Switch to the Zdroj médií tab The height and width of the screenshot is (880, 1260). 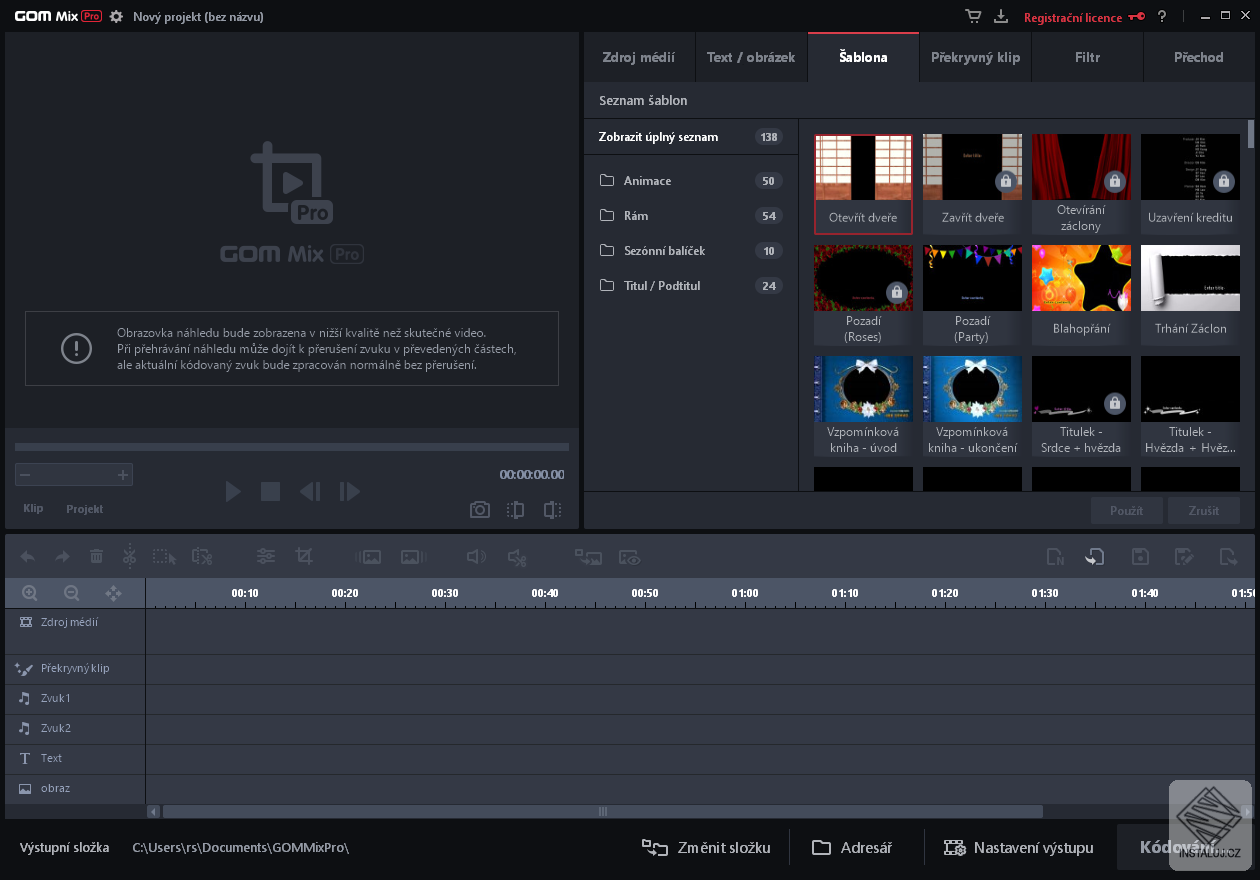(639, 57)
